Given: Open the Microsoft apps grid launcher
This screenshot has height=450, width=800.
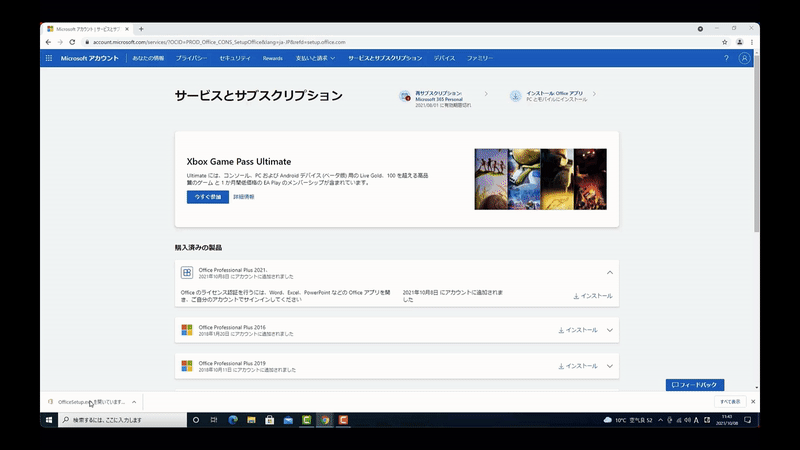Looking at the screenshot, I should pos(49,58).
